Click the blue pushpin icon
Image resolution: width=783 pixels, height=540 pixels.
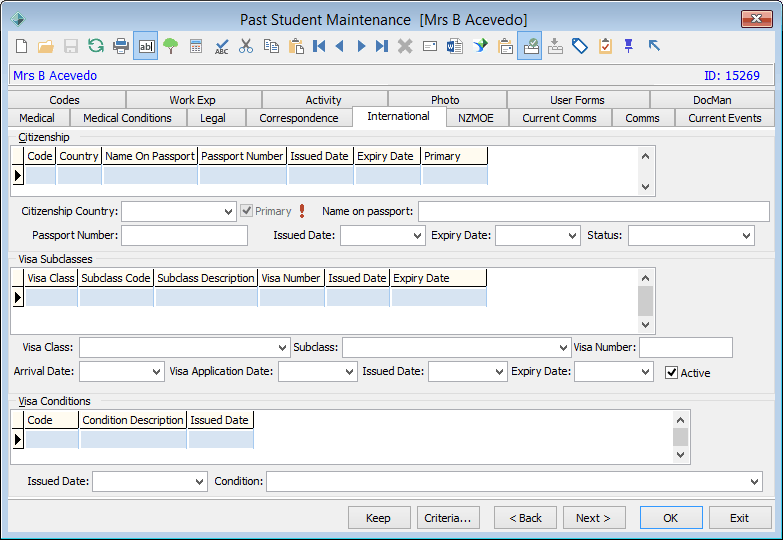[629, 46]
